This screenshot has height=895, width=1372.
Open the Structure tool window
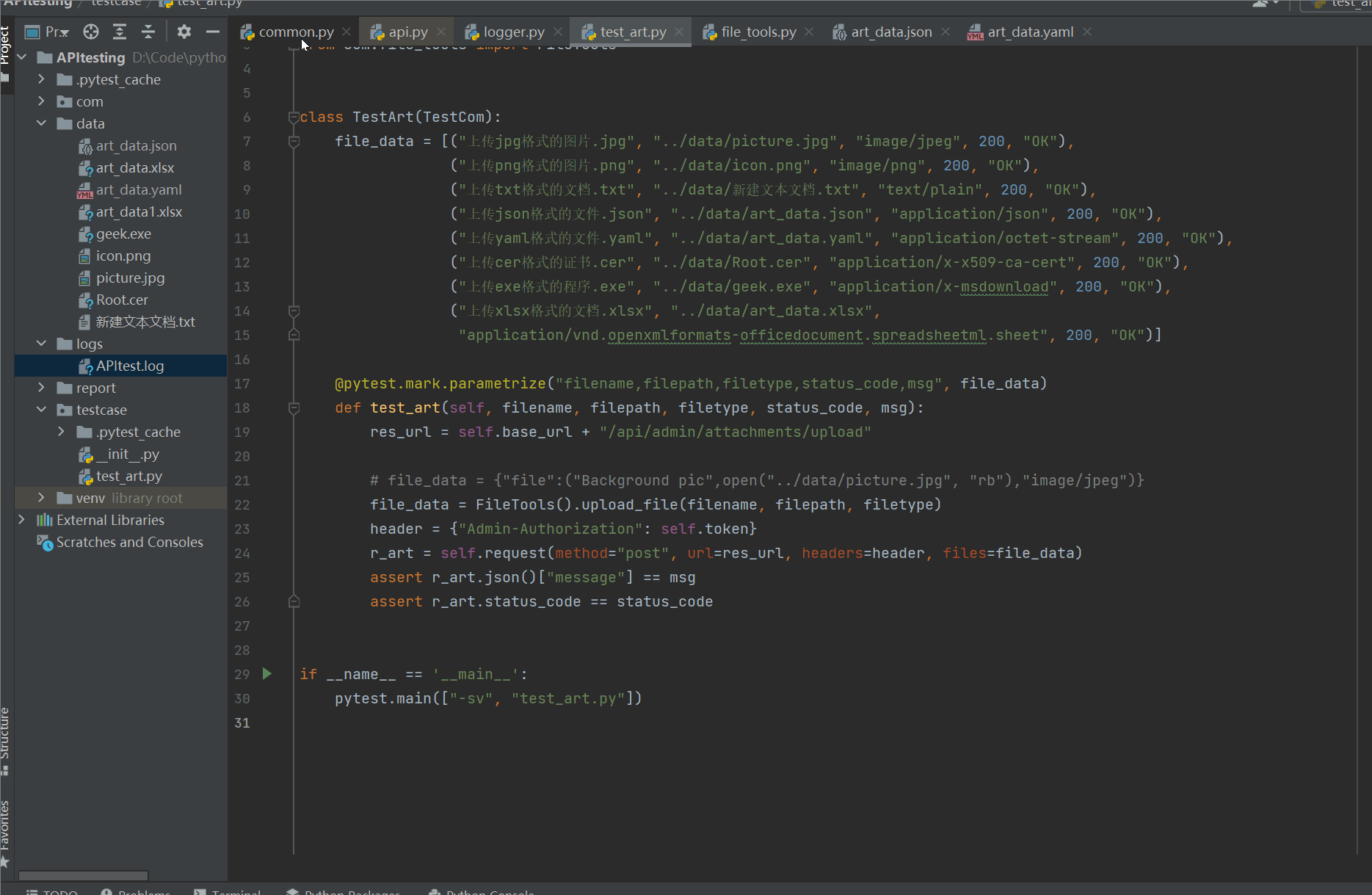pos(6,738)
